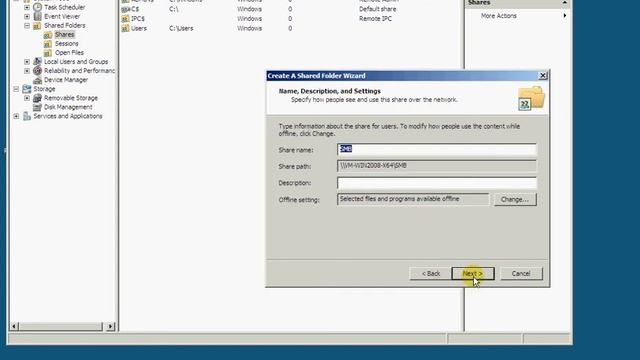
Task: Expand the Event Viewer node
Action: [x=27, y=16]
